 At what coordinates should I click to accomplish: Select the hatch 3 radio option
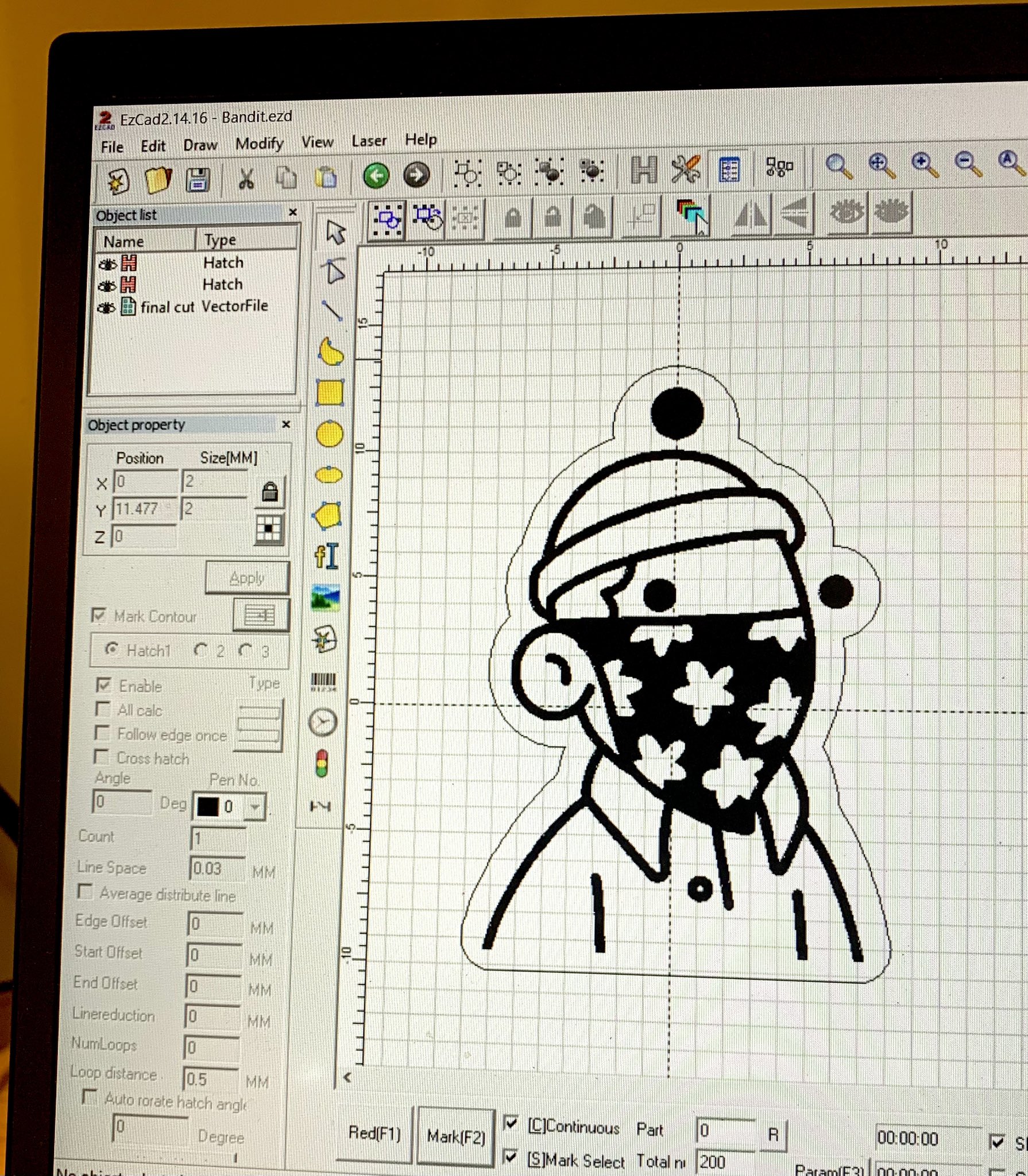(x=246, y=651)
